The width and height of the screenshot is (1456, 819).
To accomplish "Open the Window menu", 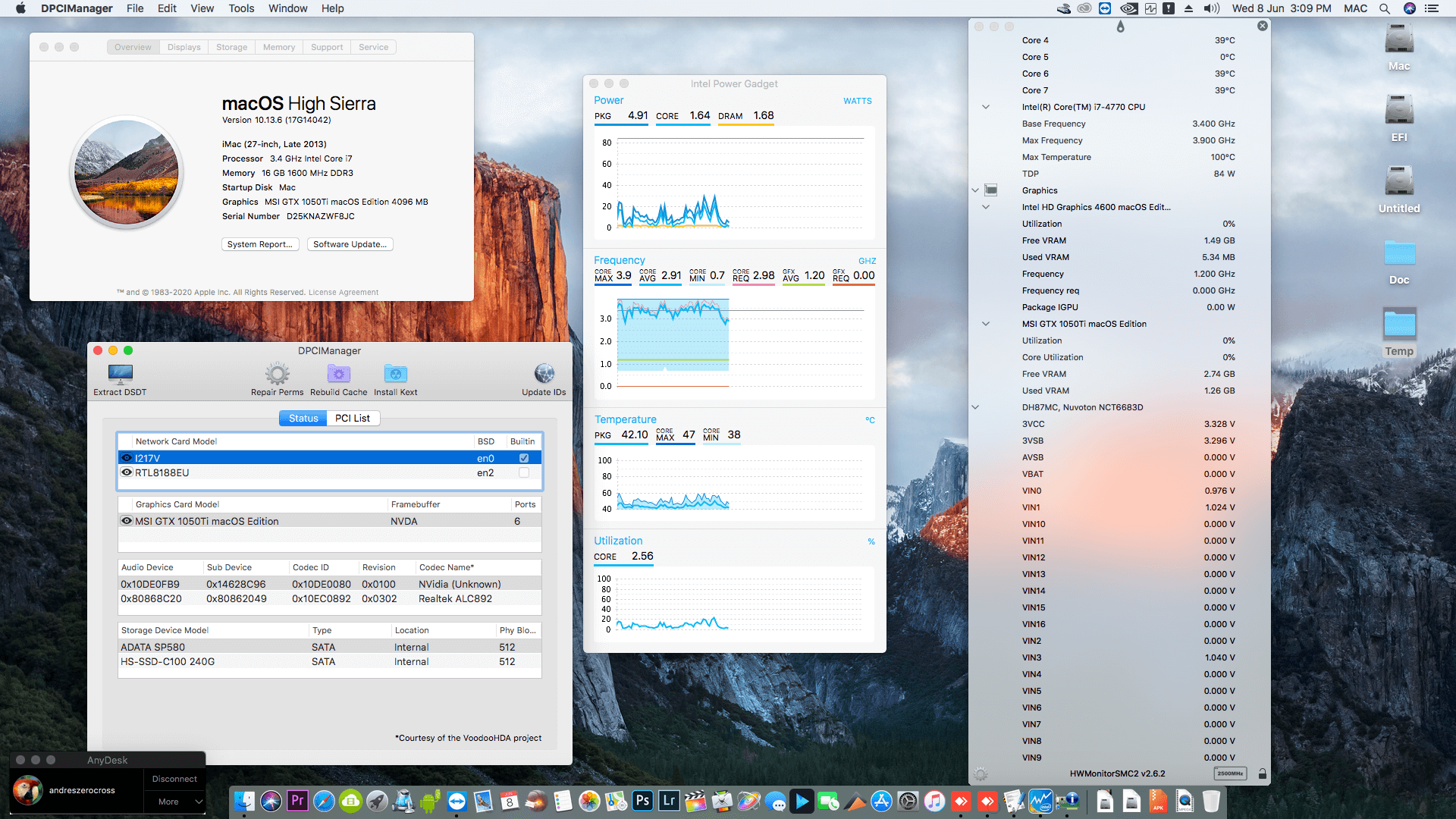I will (x=287, y=8).
